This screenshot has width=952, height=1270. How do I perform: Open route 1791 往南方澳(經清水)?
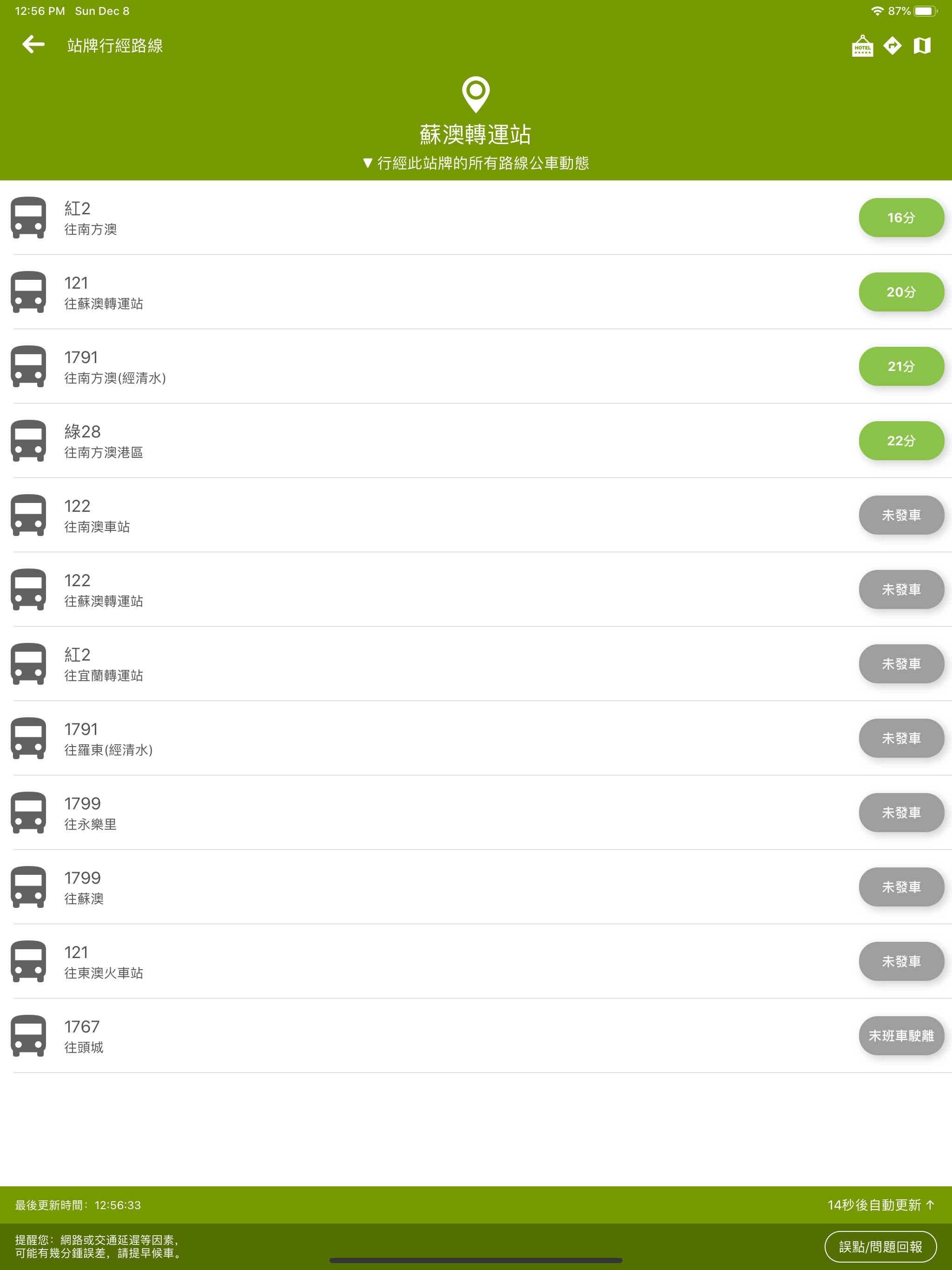(x=476, y=366)
